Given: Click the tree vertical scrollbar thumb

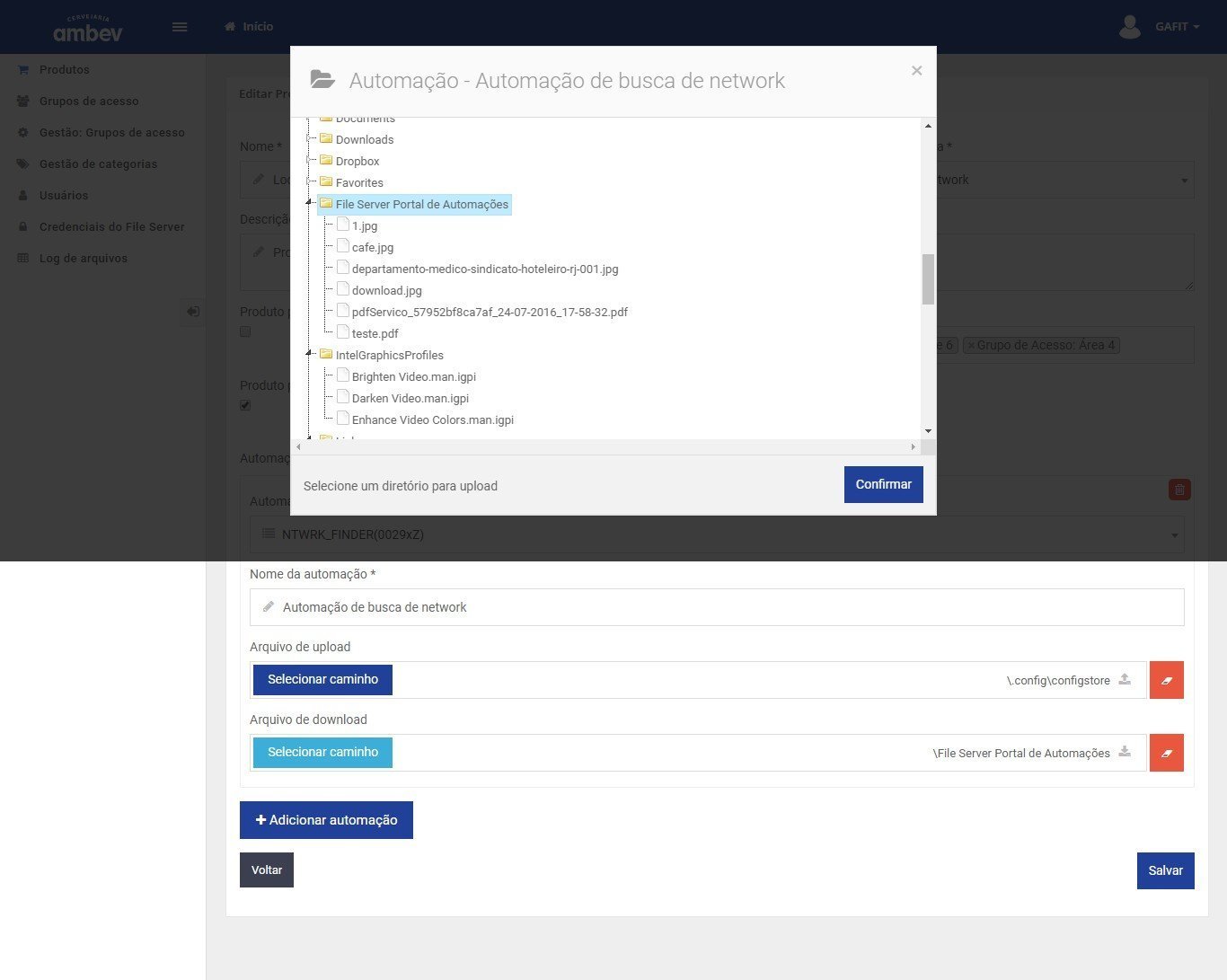Looking at the screenshot, I should 928,279.
